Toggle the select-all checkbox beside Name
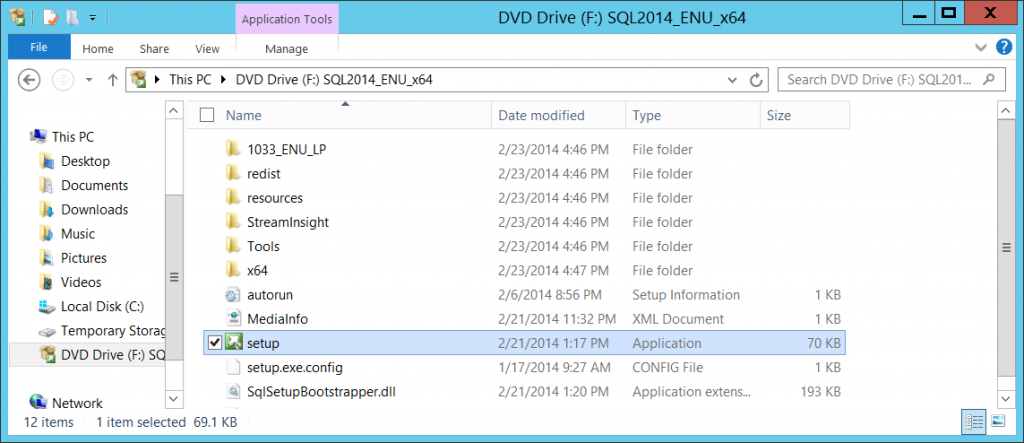1024x443 pixels. tap(207, 115)
